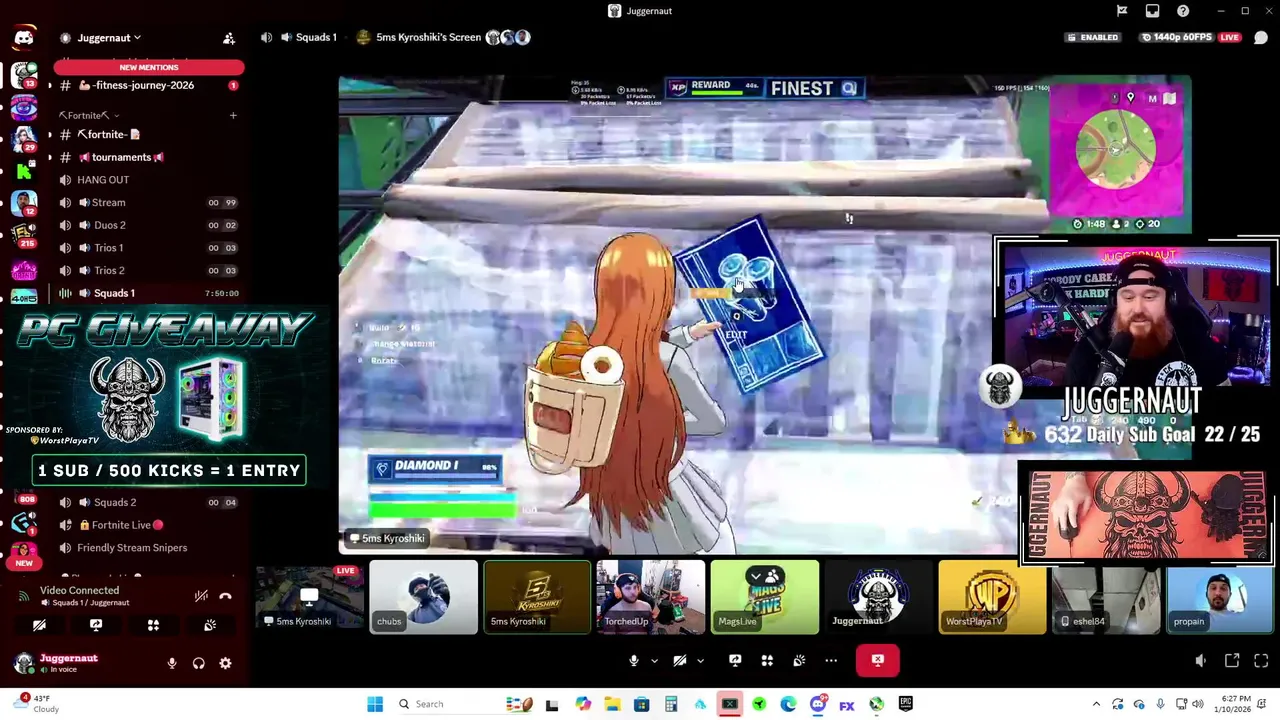This screenshot has height=720, width=1280.
Task: Open the Discord inbox icon
Action: click(1152, 11)
